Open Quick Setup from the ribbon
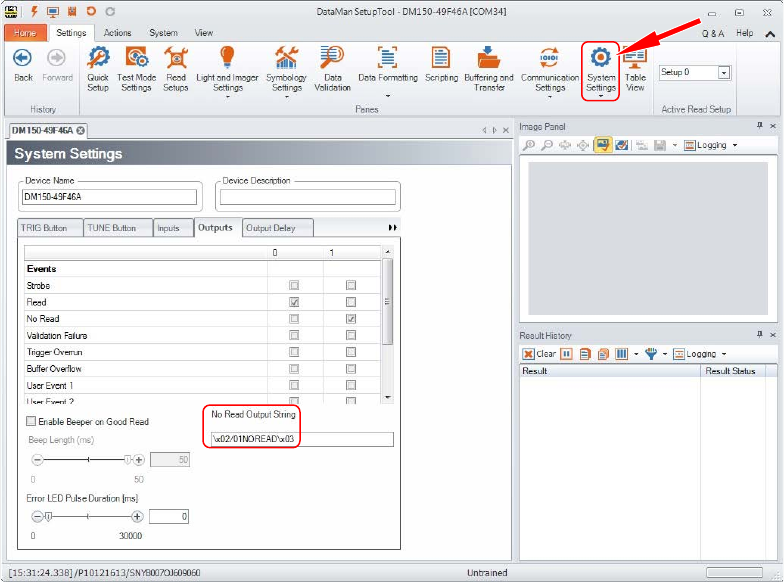Screen dimensions: 784x582 [x=98, y=68]
